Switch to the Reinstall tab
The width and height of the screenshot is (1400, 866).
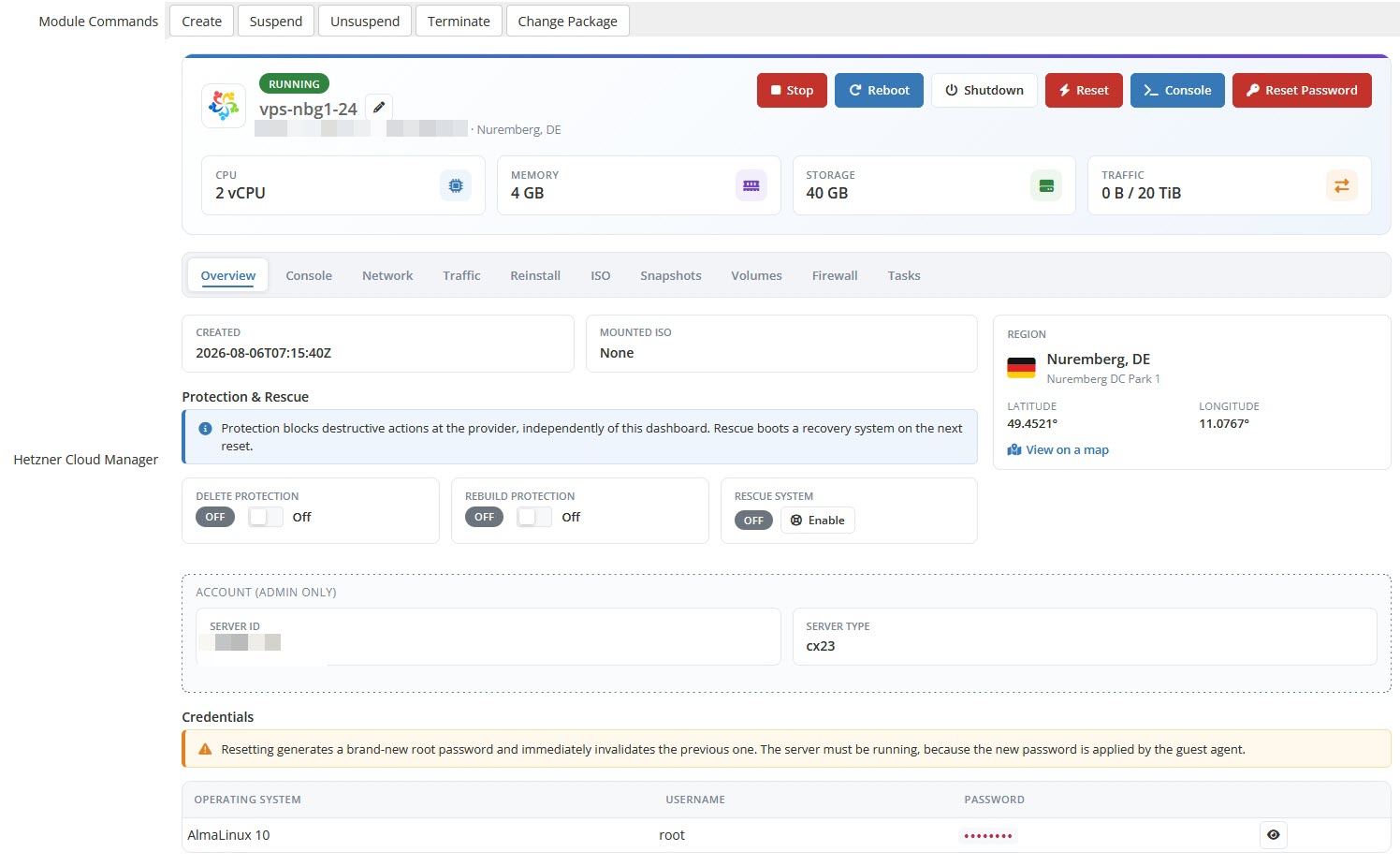(535, 275)
